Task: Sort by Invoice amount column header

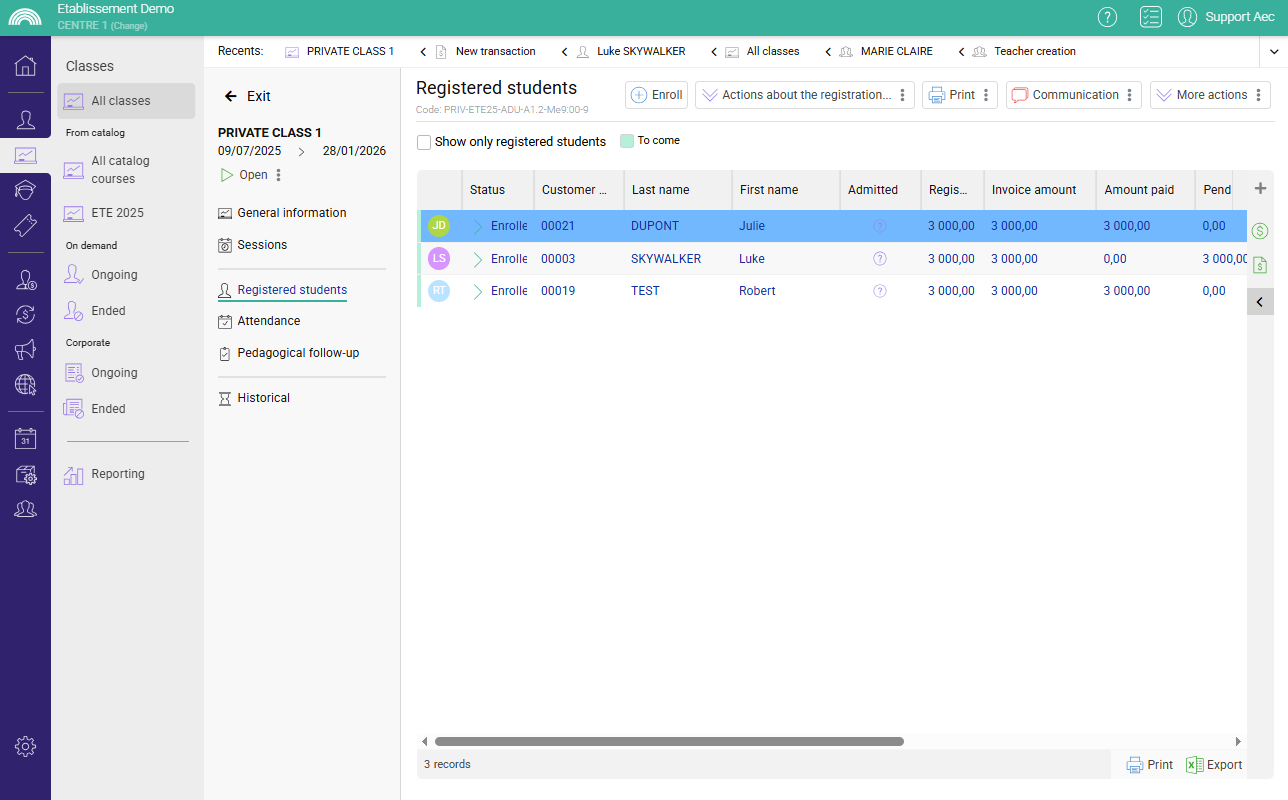Action: click(1040, 190)
